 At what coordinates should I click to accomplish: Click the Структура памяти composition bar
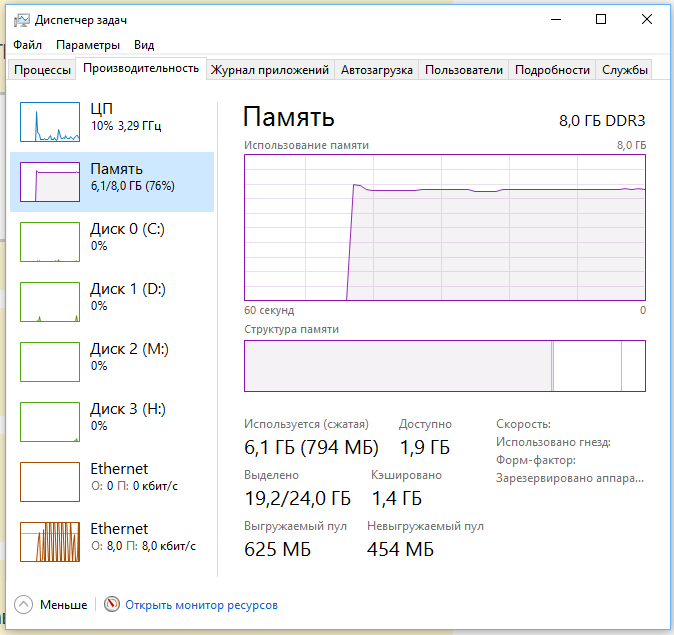[x=445, y=366]
